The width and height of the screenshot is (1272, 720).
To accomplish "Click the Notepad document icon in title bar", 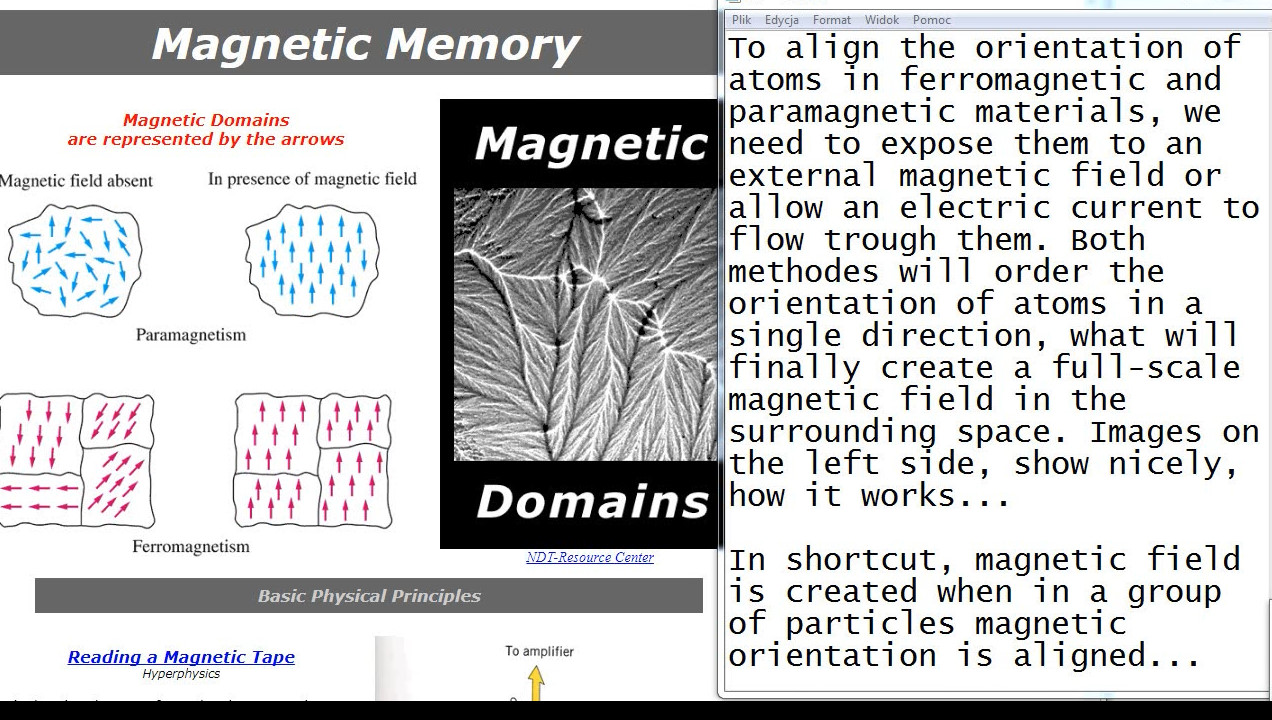I will 735,3.
